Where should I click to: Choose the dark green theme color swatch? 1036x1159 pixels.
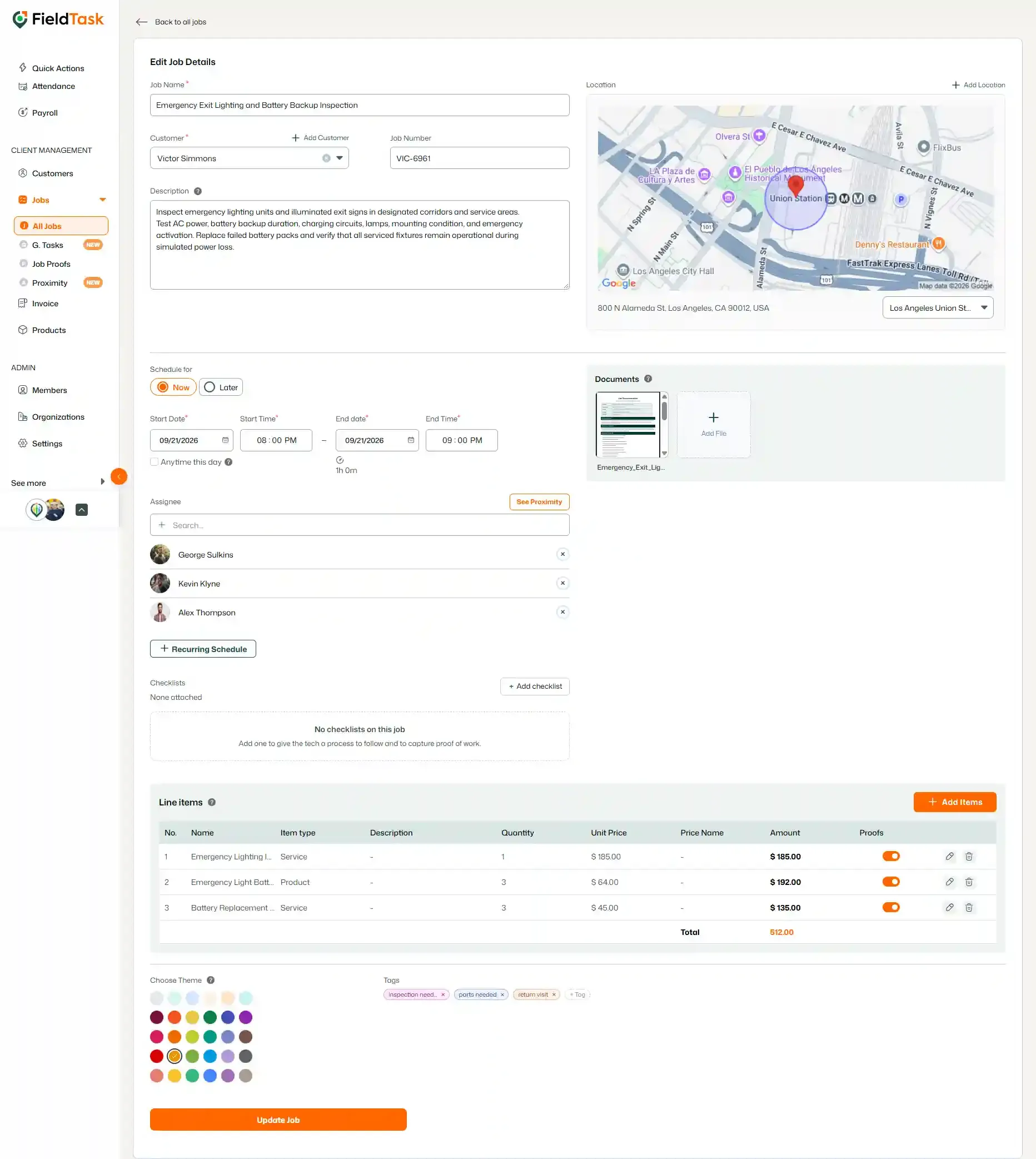click(210, 1017)
